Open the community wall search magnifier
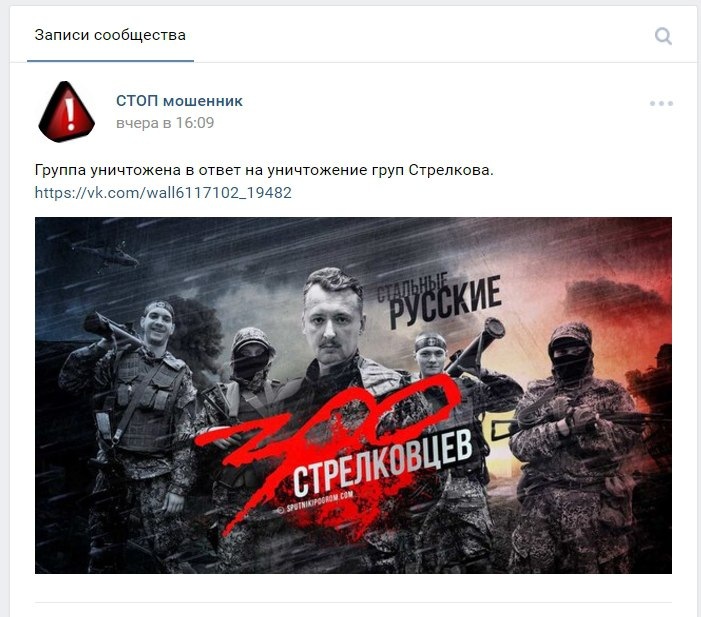Screen dimensions: 701x617 click(x=663, y=36)
